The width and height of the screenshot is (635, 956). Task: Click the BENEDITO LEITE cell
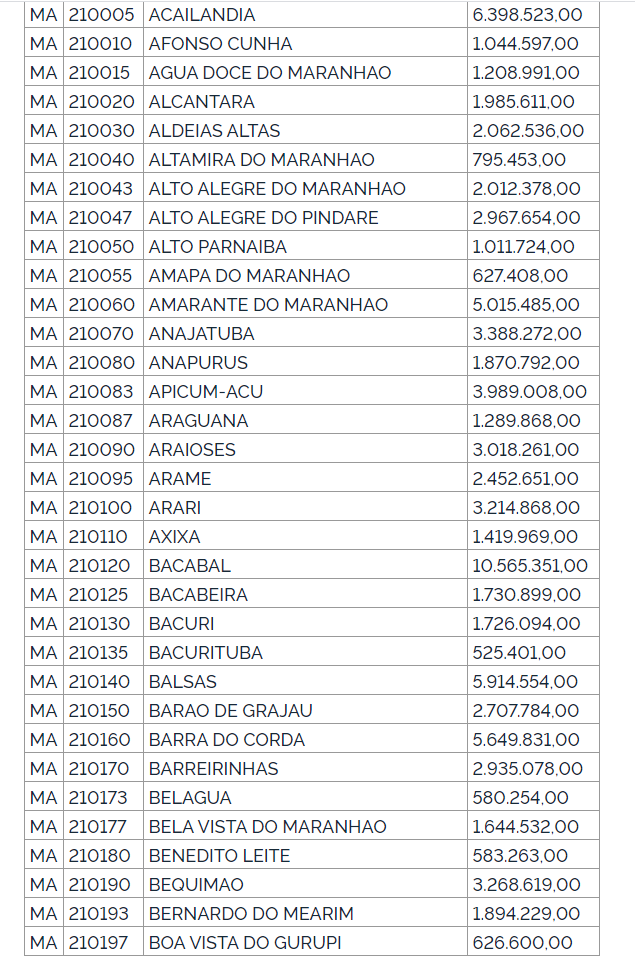[219, 856]
